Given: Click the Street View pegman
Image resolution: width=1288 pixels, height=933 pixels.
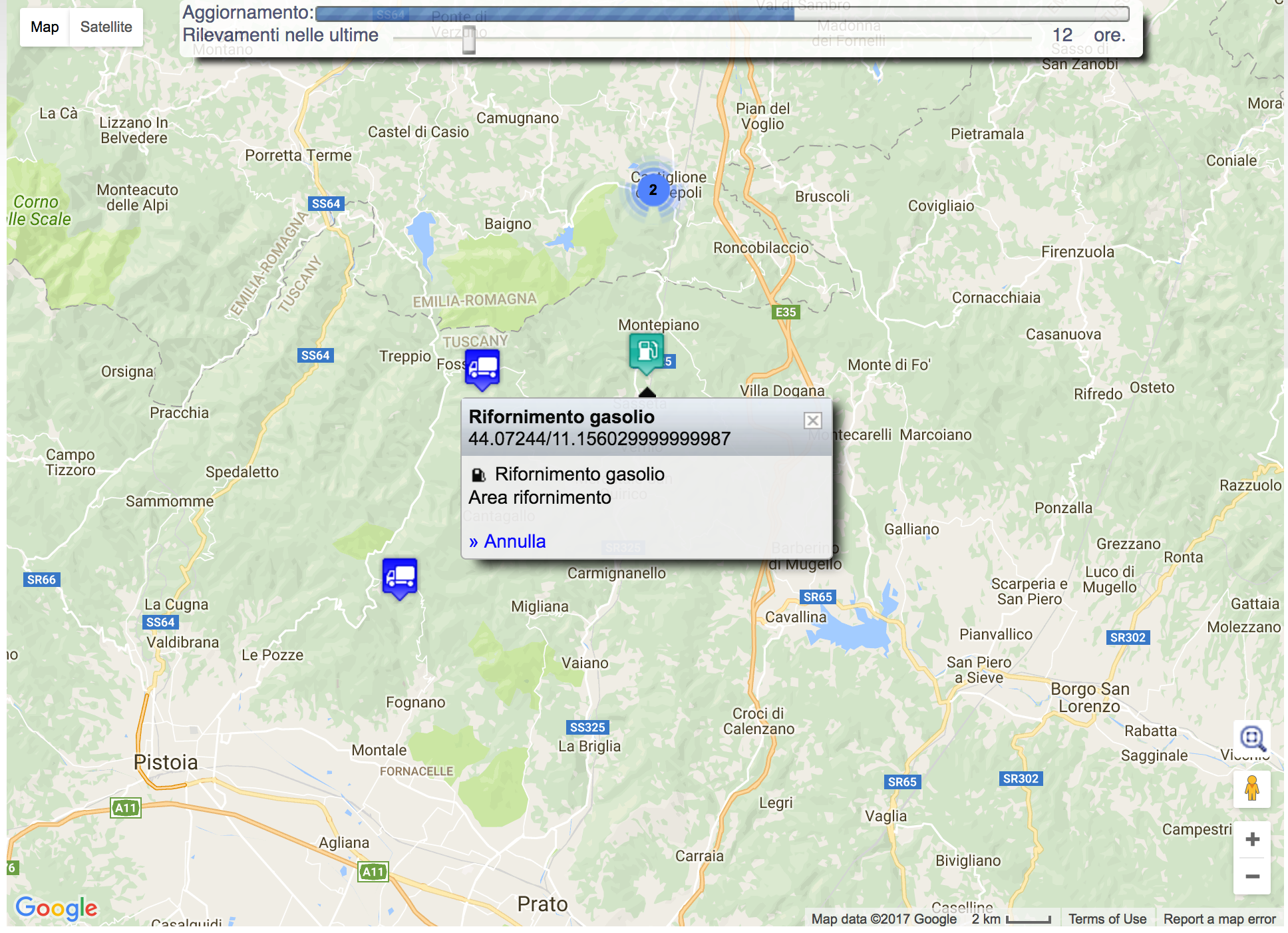Looking at the screenshot, I should pyautogui.click(x=1252, y=789).
